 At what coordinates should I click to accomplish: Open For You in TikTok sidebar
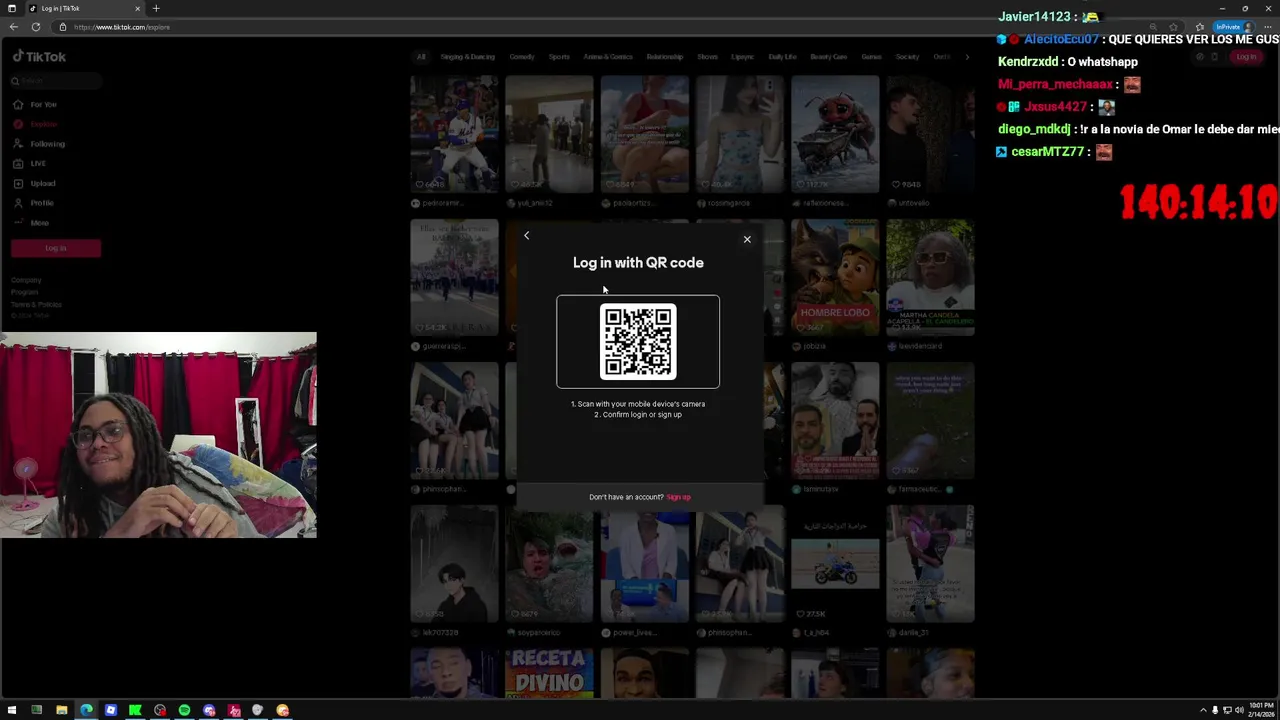[36, 104]
